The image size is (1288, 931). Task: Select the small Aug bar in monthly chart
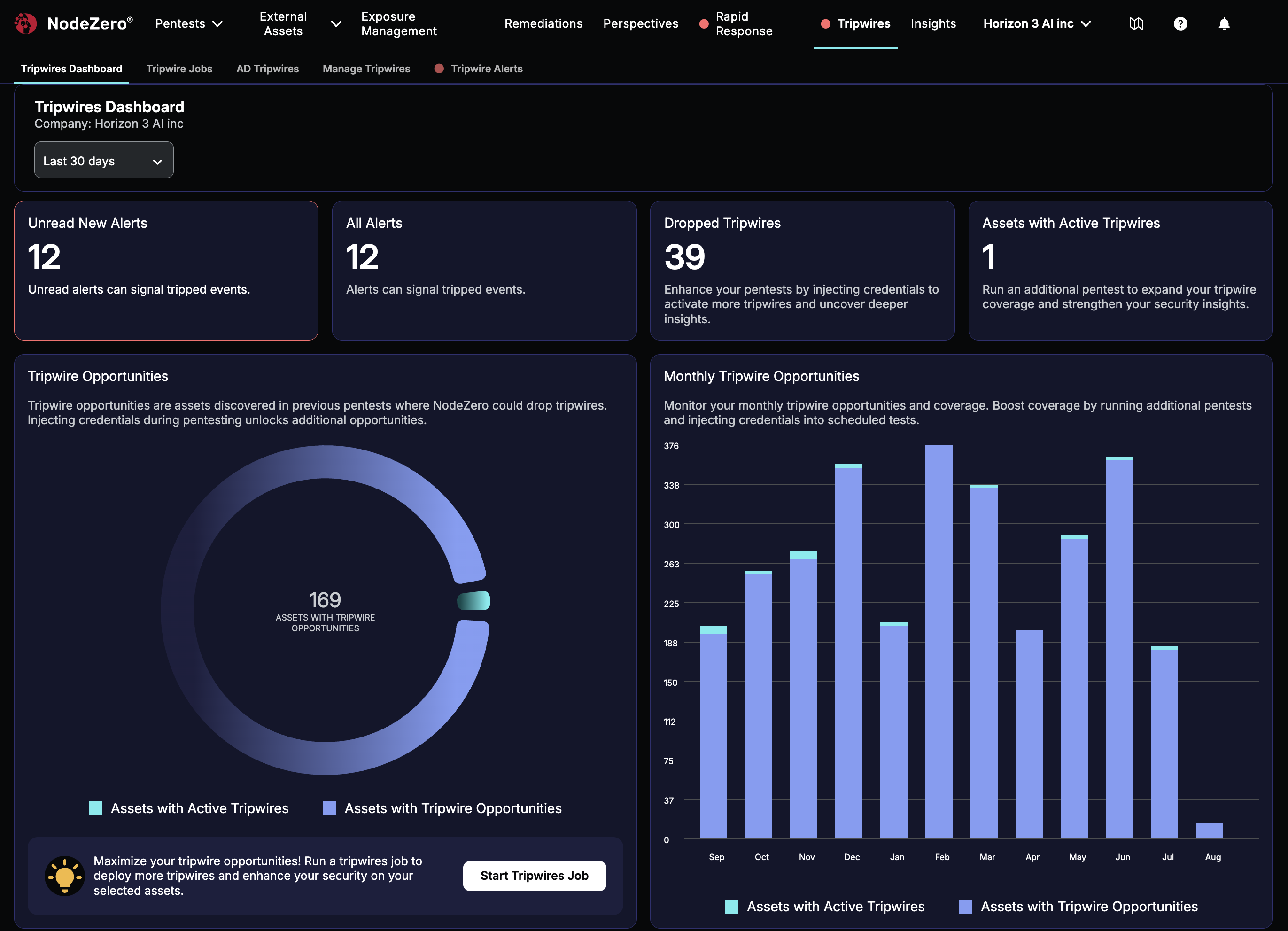click(1210, 830)
